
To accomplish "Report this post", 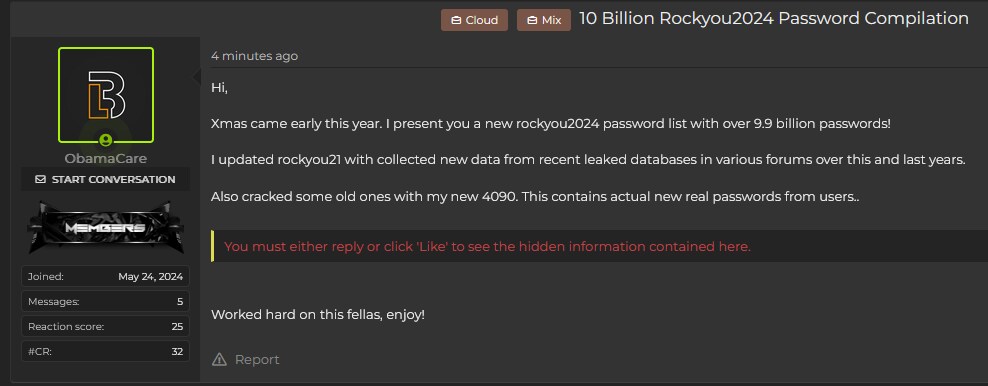I will [246, 360].
